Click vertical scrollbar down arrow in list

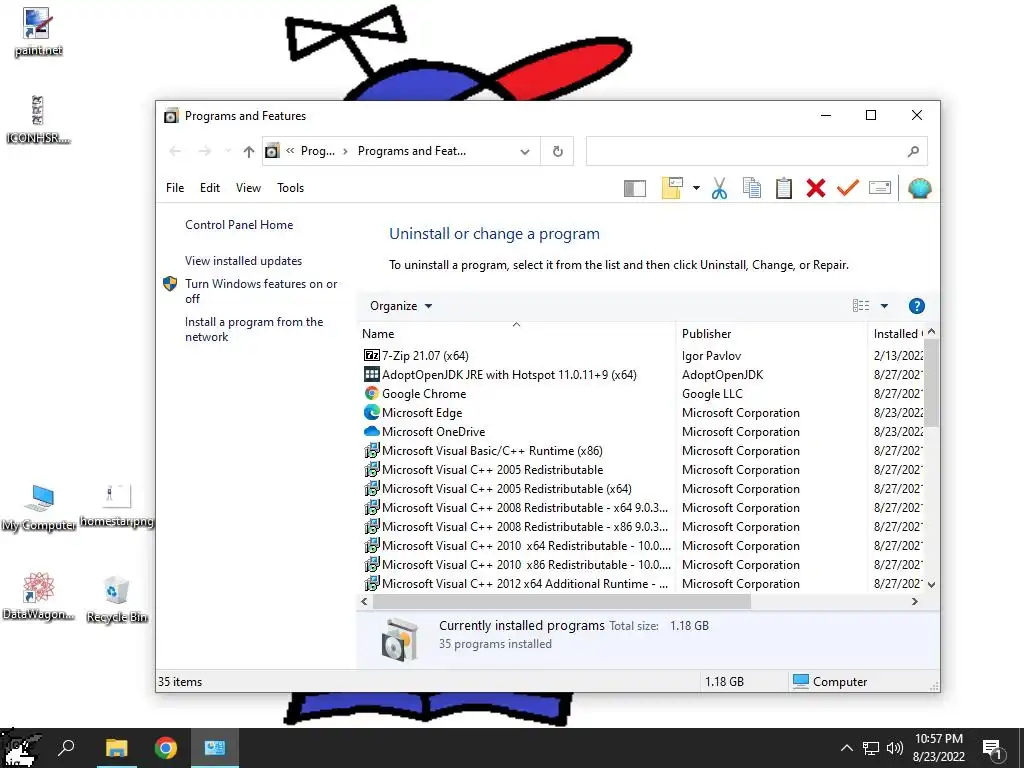(x=932, y=585)
